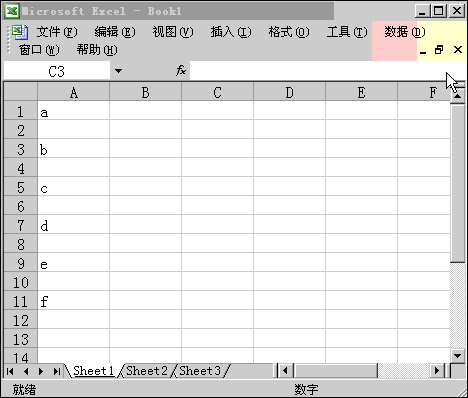The width and height of the screenshot is (468, 398).
Task: Open the 数据(D) menu
Action: (405, 32)
